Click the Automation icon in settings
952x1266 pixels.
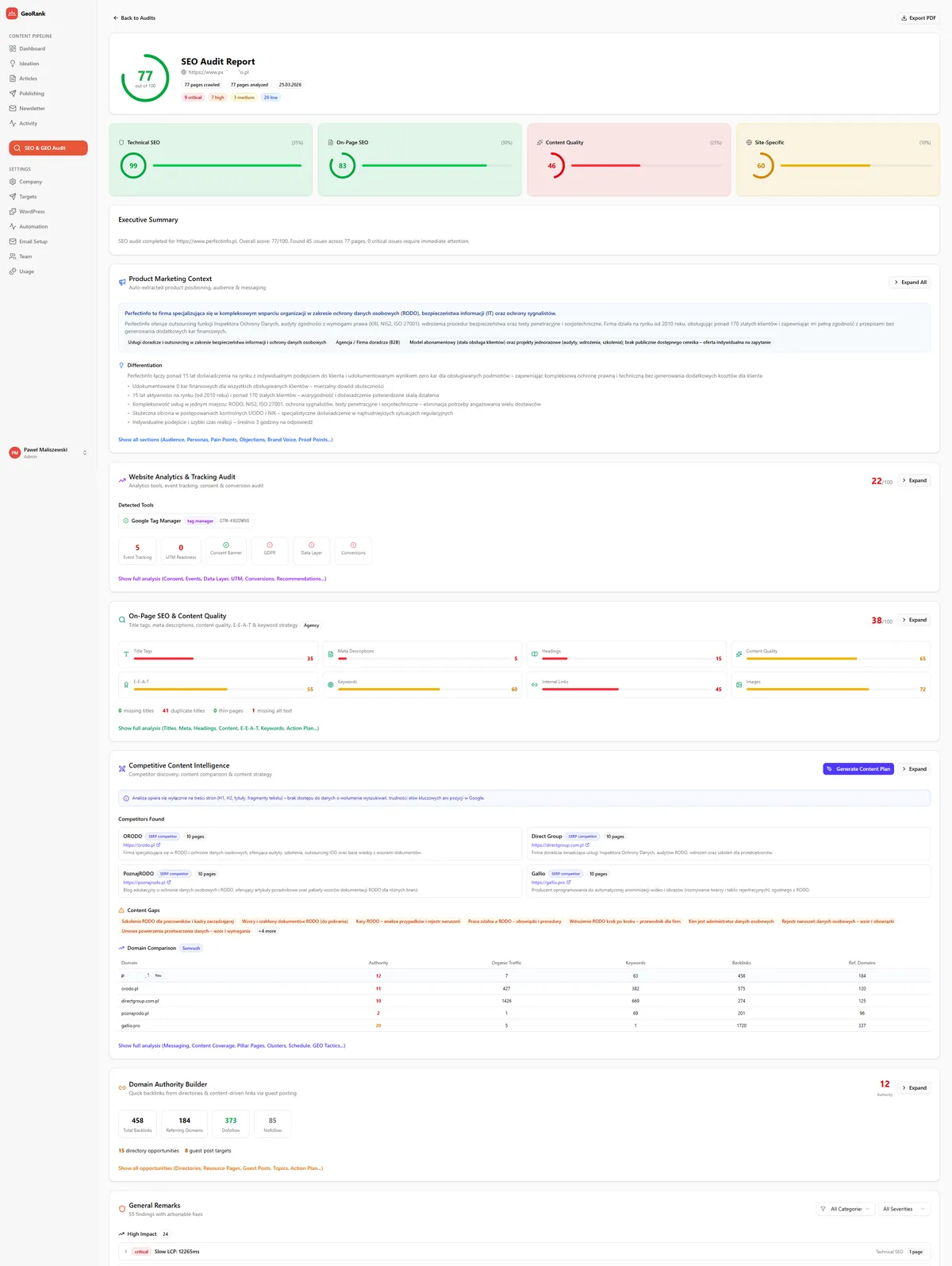[x=13, y=227]
